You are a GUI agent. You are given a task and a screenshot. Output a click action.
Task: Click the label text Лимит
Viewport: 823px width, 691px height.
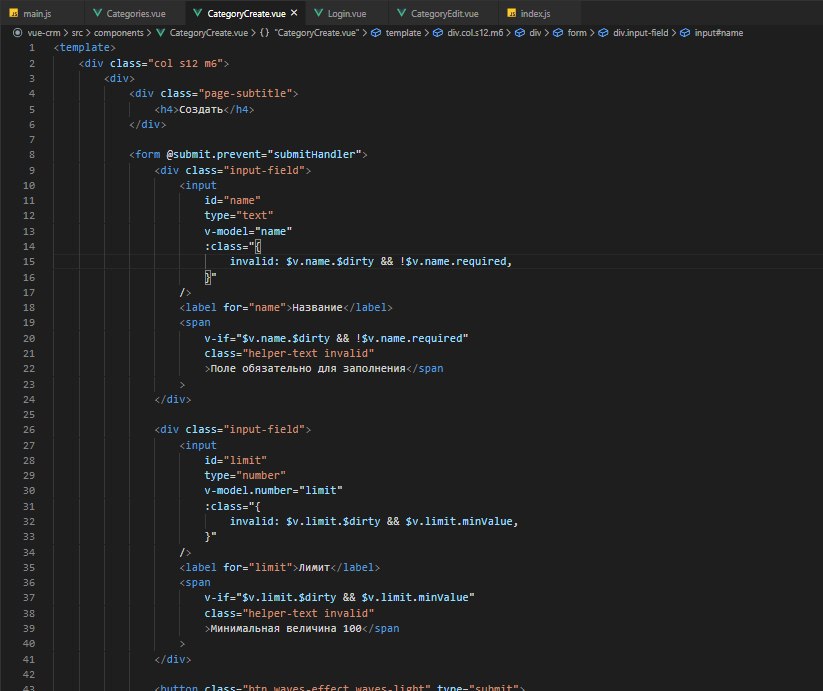coord(314,568)
